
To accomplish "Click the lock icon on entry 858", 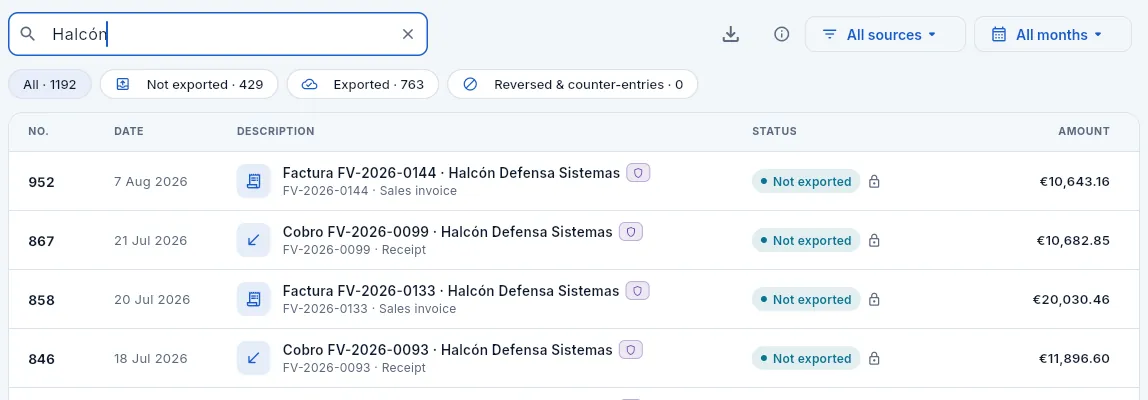I will pos(873,300).
